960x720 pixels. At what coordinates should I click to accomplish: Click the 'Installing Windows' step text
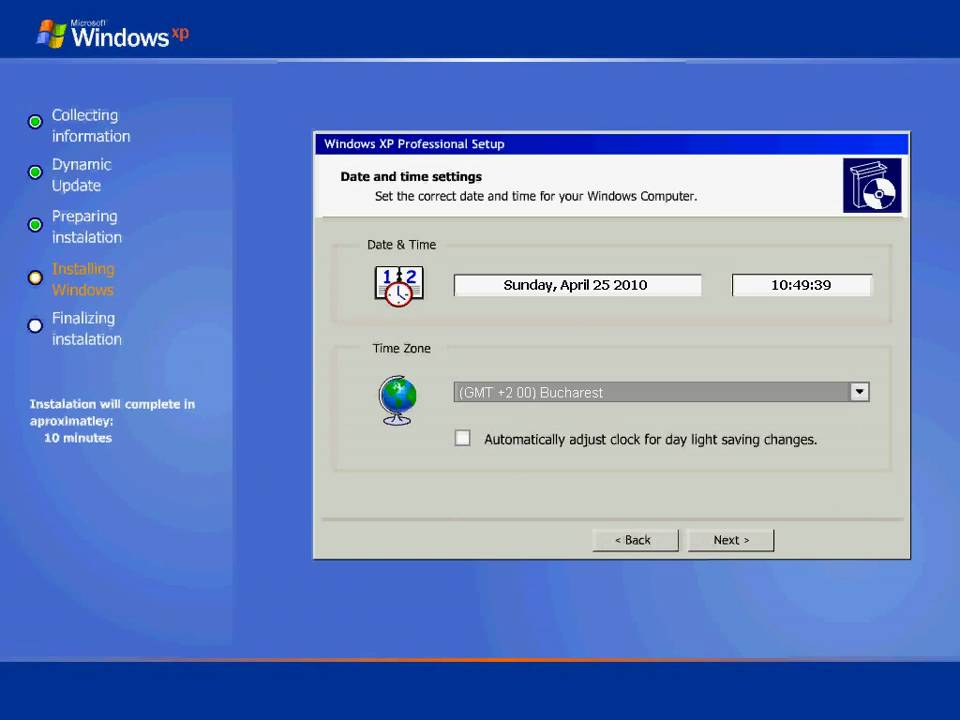tap(83, 279)
